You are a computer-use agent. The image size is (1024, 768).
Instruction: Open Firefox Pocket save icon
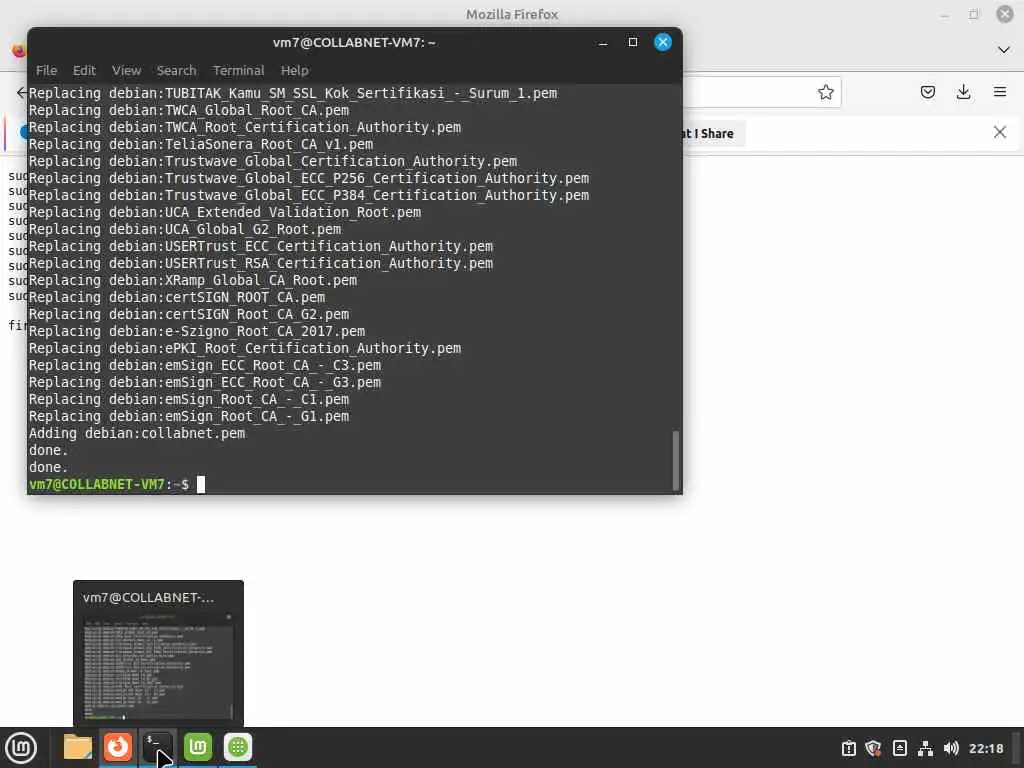(x=927, y=92)
